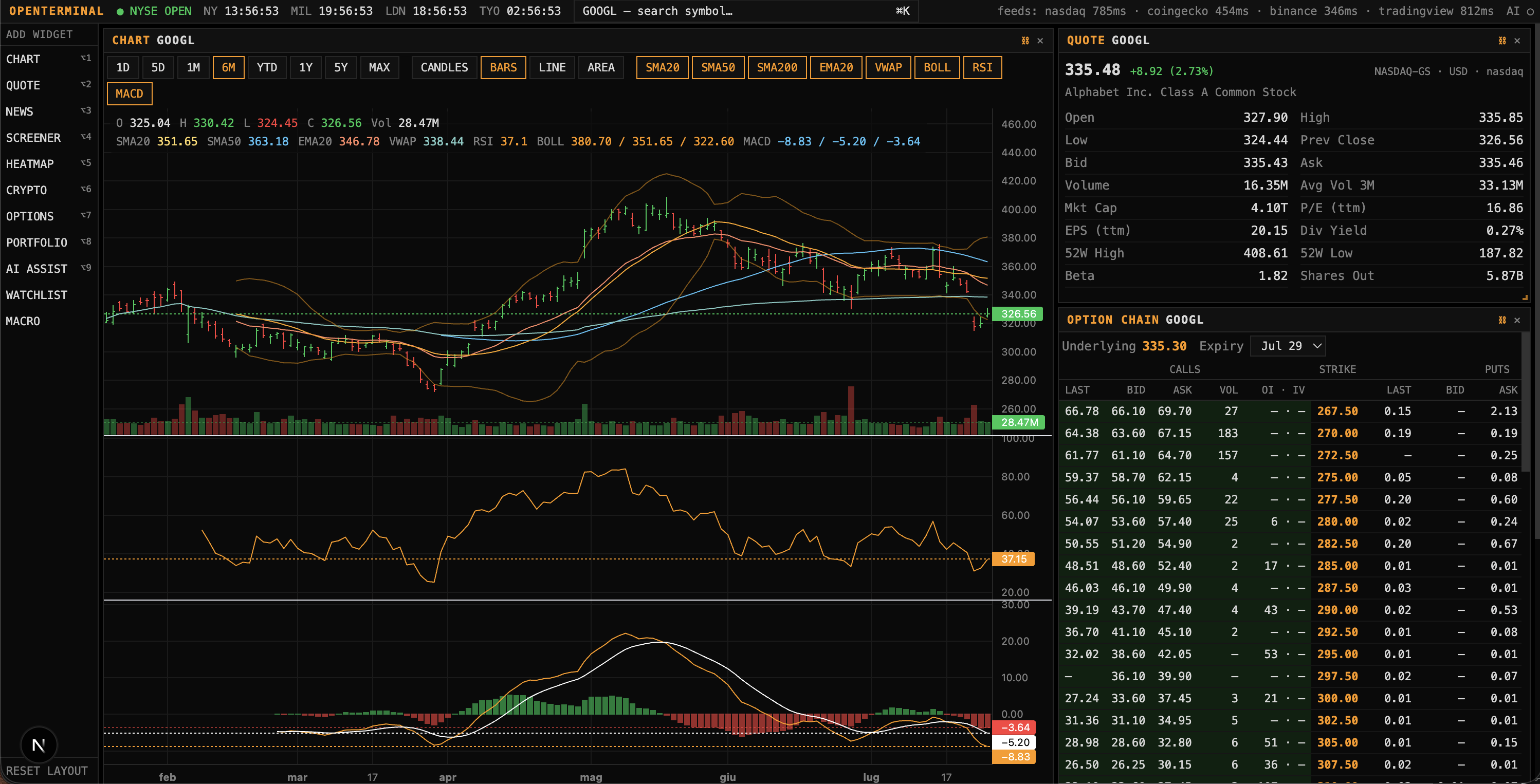The width and height of the screenshot is (1540, 784).
Task: Close the QUOTE GOOGL widget
Action: 1517,41
